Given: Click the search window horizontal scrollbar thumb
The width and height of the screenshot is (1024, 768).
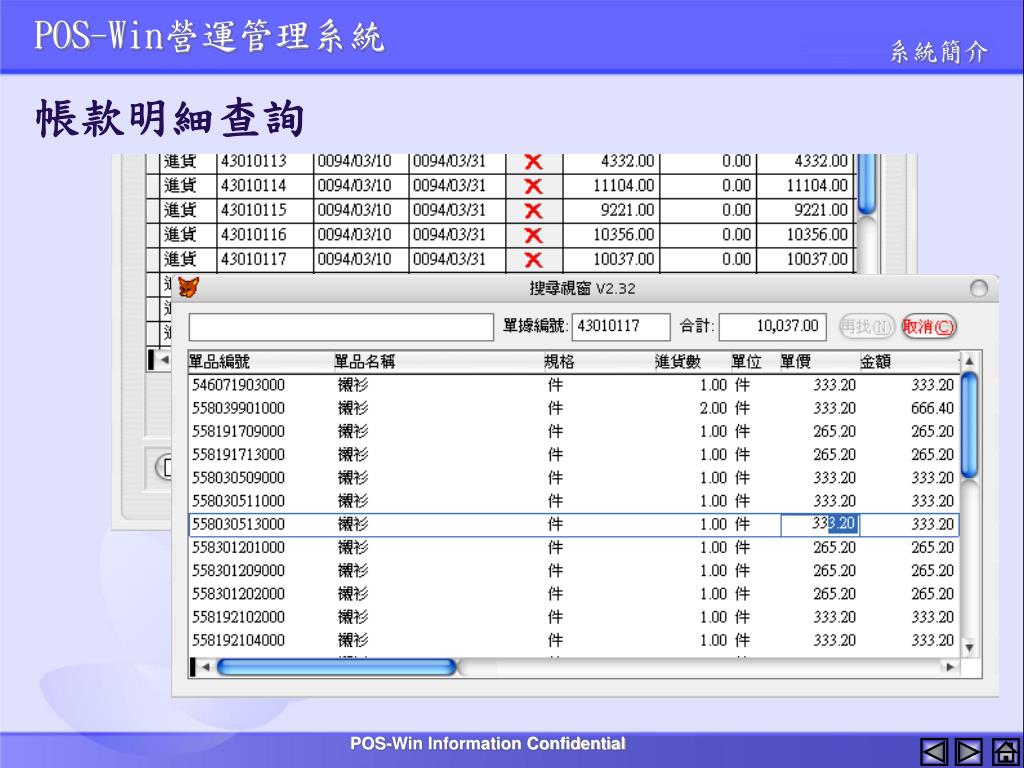Looking at the screenshot, I should (336, 667).
